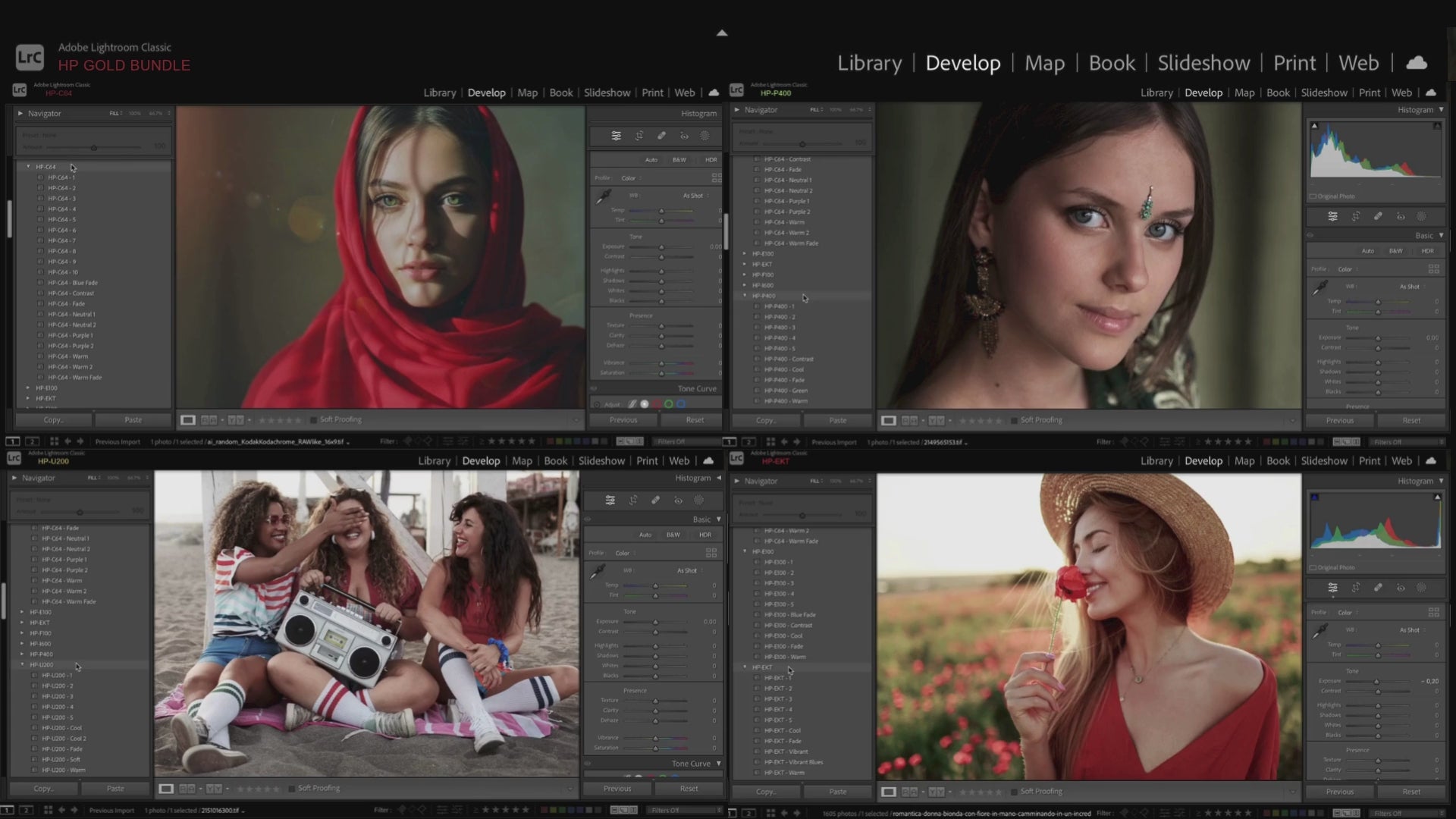1456x819 pixels.
Task: Select Crop tool in HP-C64 window
Action: click(639, 136)
